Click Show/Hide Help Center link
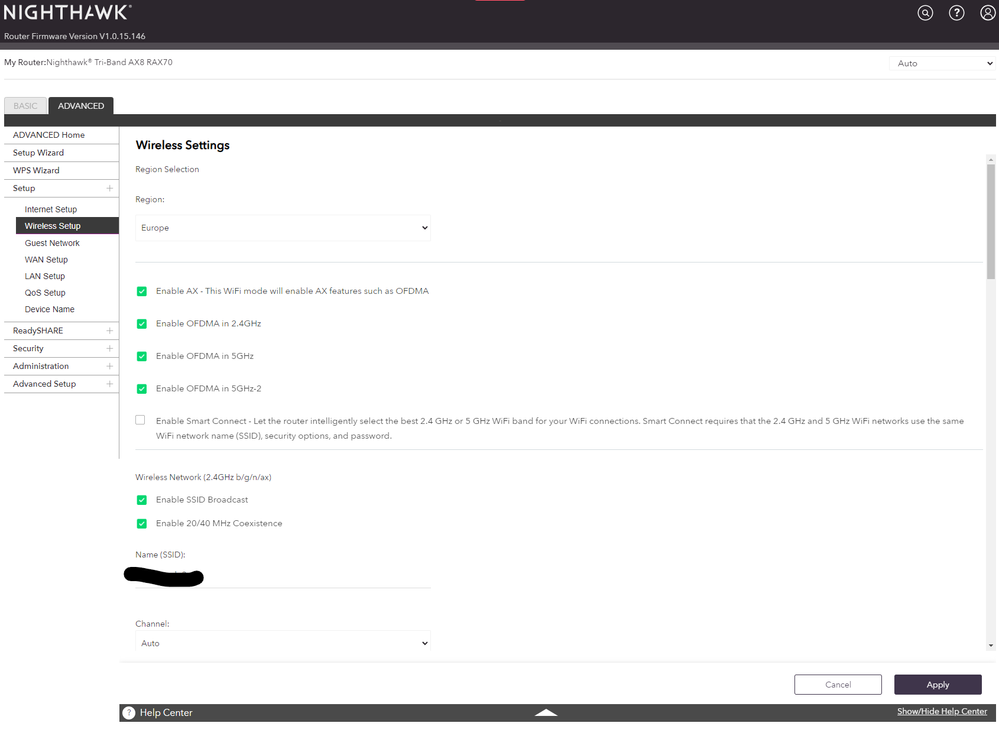999x729 pixels. pyautogui.click(x=942, y=711)
